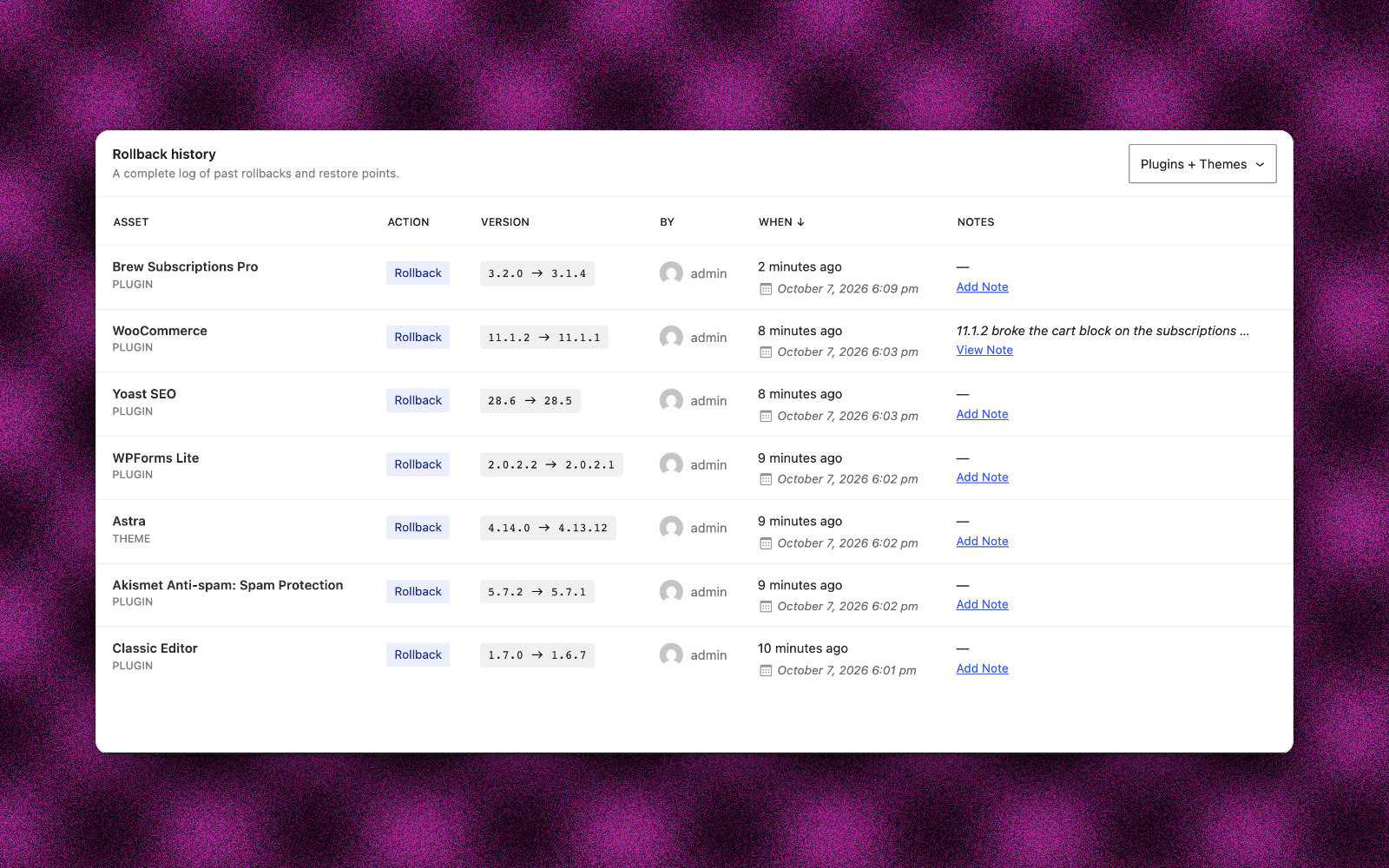Screen dimensions: 1389x868
Task: Click calendar icon in the WPForms Lite row
Action: click(766, 479)
